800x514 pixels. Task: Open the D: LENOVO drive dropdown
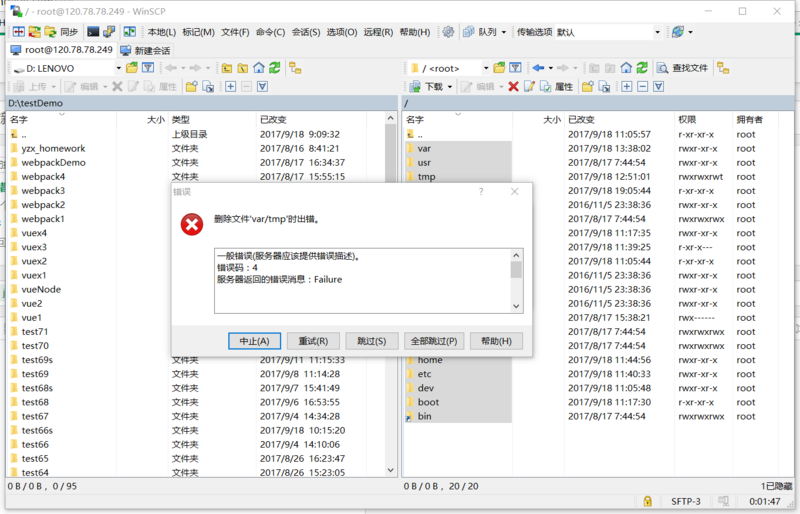tap(117, 68)
